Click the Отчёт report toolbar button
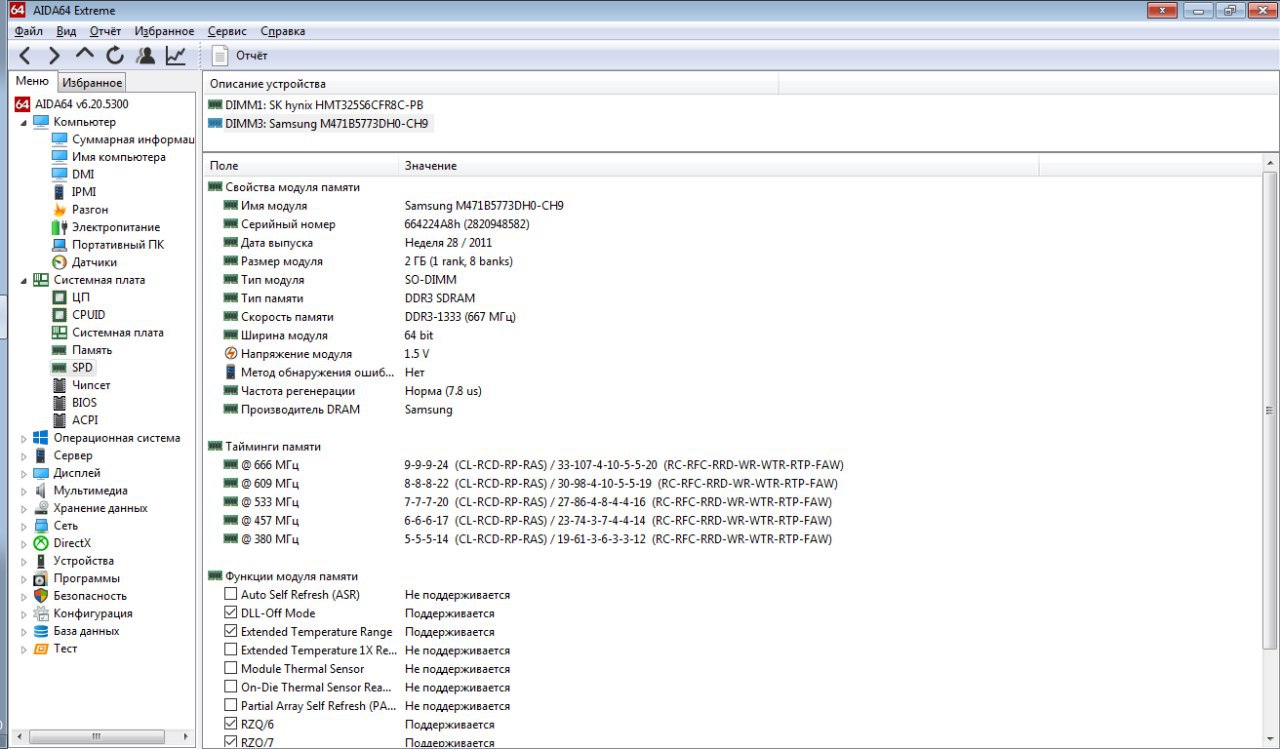This screenshot has height=749, width=1280. (x=240, y=56)
